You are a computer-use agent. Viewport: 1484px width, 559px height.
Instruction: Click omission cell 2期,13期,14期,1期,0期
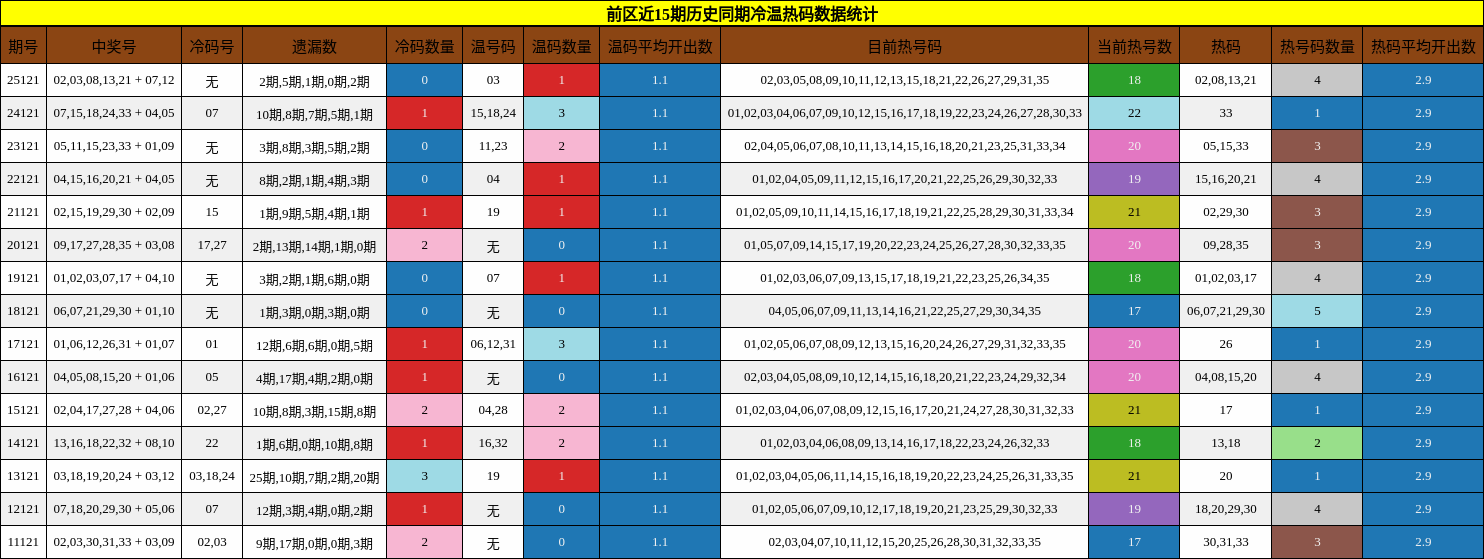point(314,245)
